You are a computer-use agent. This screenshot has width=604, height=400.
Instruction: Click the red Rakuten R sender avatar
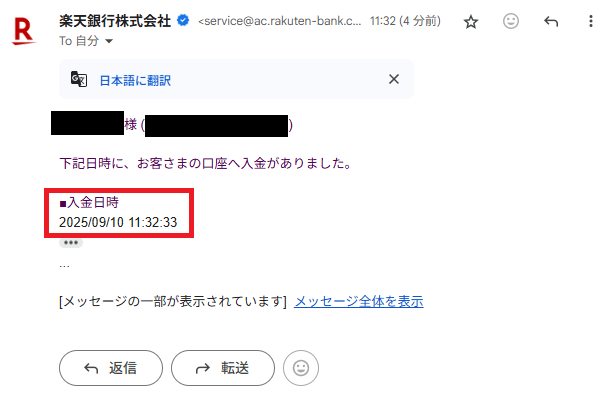[x=23, y=31]
